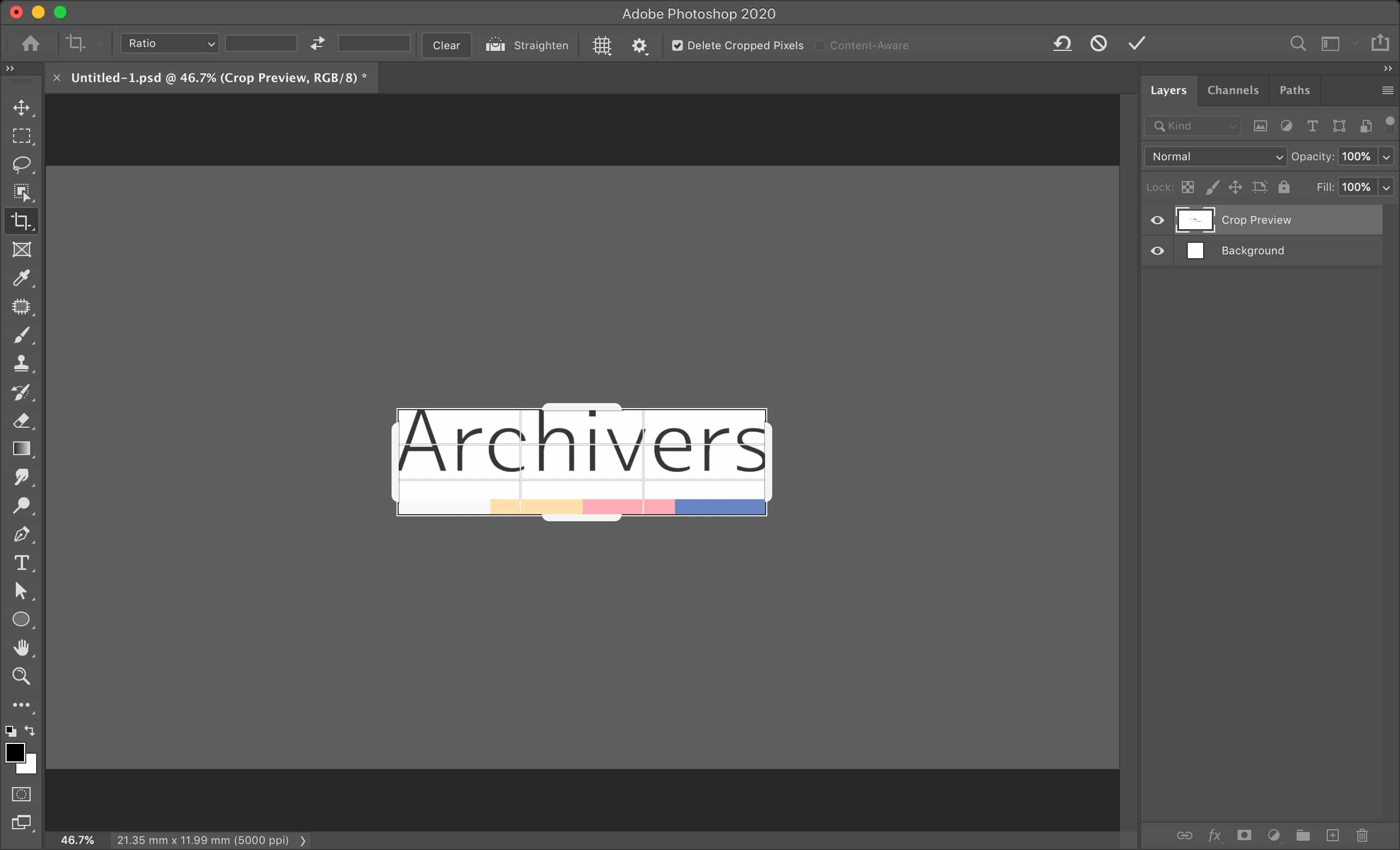Viewport: 1400px width, 850px height.
Task: Open the Ratio preset dropdown
Action: 170,44
